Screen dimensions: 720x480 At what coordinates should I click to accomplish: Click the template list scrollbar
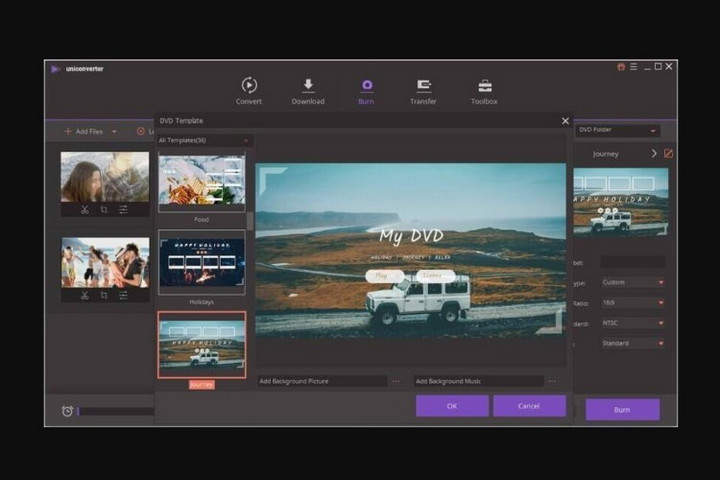tap(250, 221)
